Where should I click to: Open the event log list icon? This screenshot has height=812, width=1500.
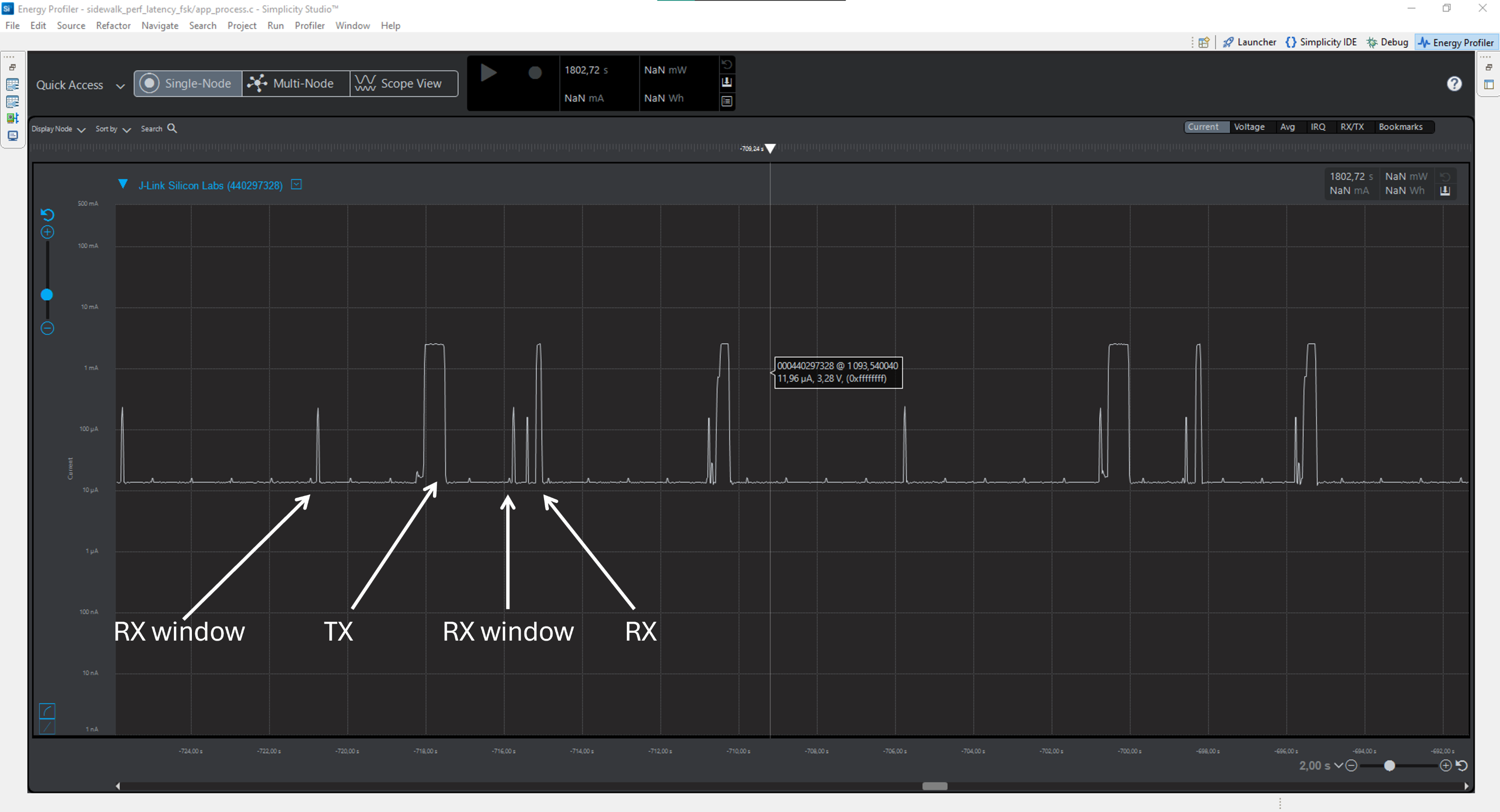(727, 101)
